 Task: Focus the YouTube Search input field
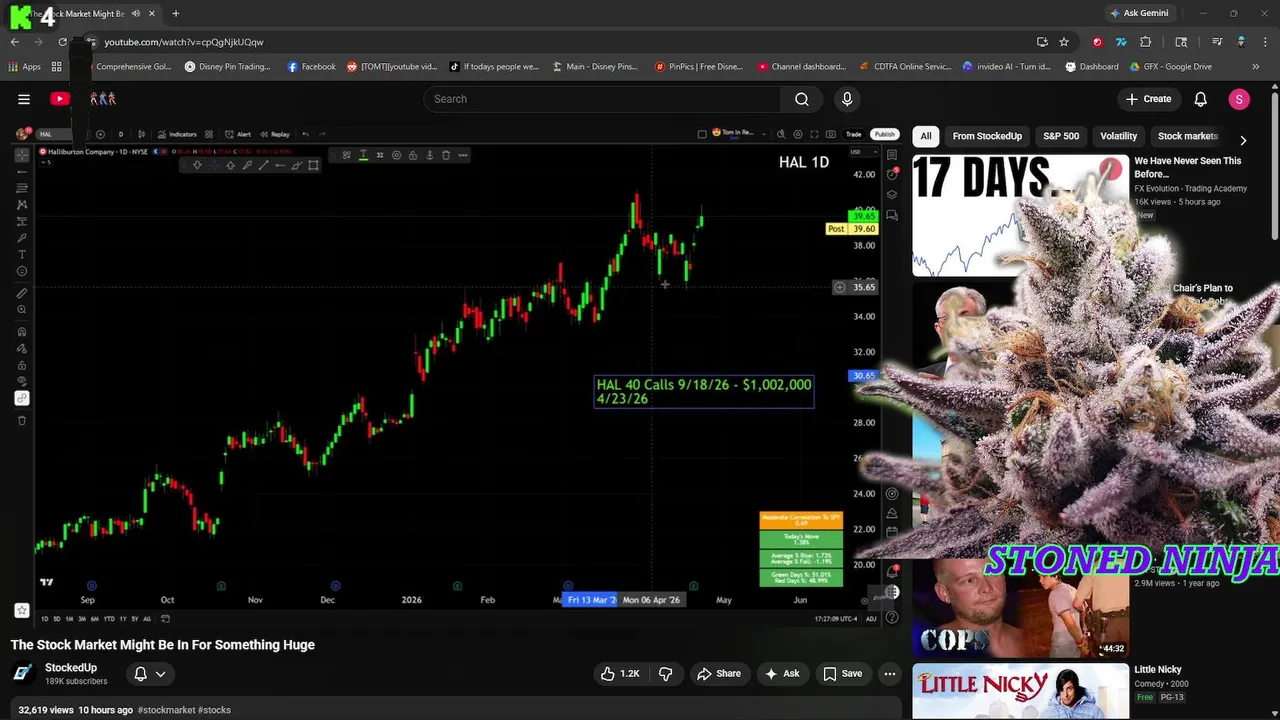(x=602, y=99)
